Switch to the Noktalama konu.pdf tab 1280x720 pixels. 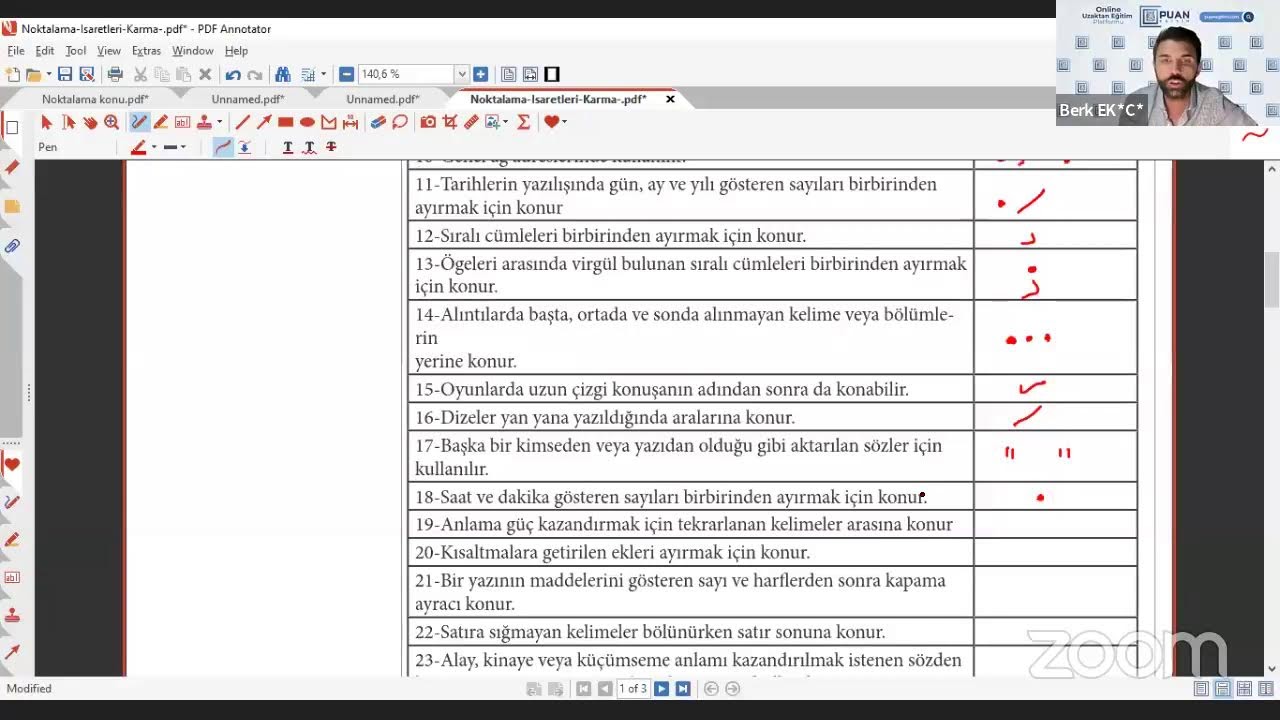coord(95,99)
